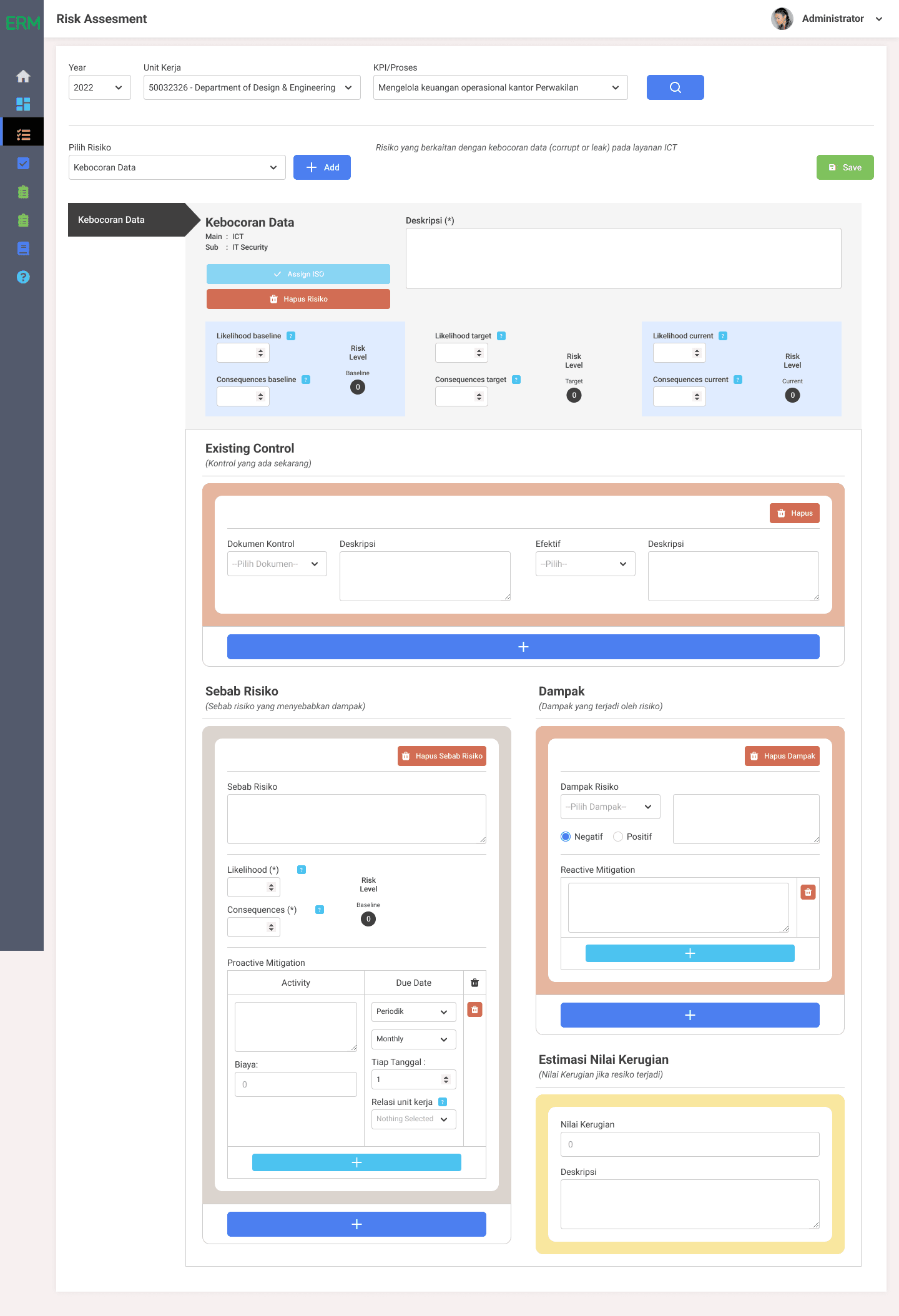Click the Consequences target help icon
Viewport: 899px width, 1316px height.
516,380
